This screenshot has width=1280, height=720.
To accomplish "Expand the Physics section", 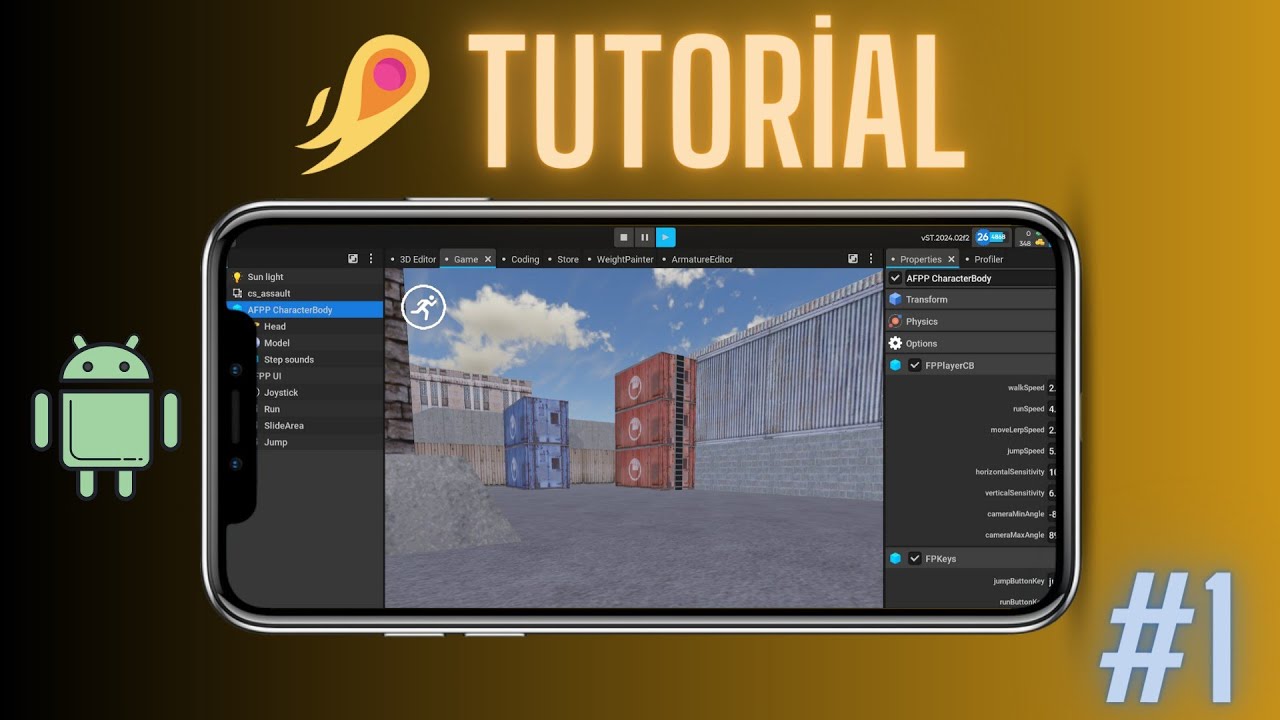I will [x=970, y=321].
